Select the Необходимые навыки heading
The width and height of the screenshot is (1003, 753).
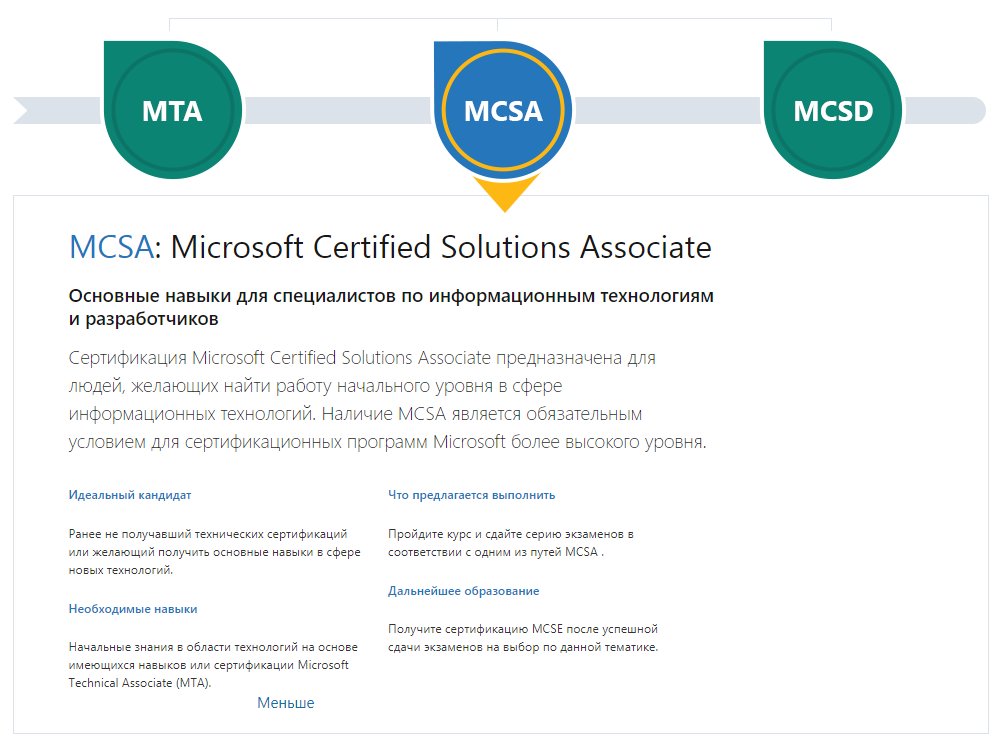point(133,608)
